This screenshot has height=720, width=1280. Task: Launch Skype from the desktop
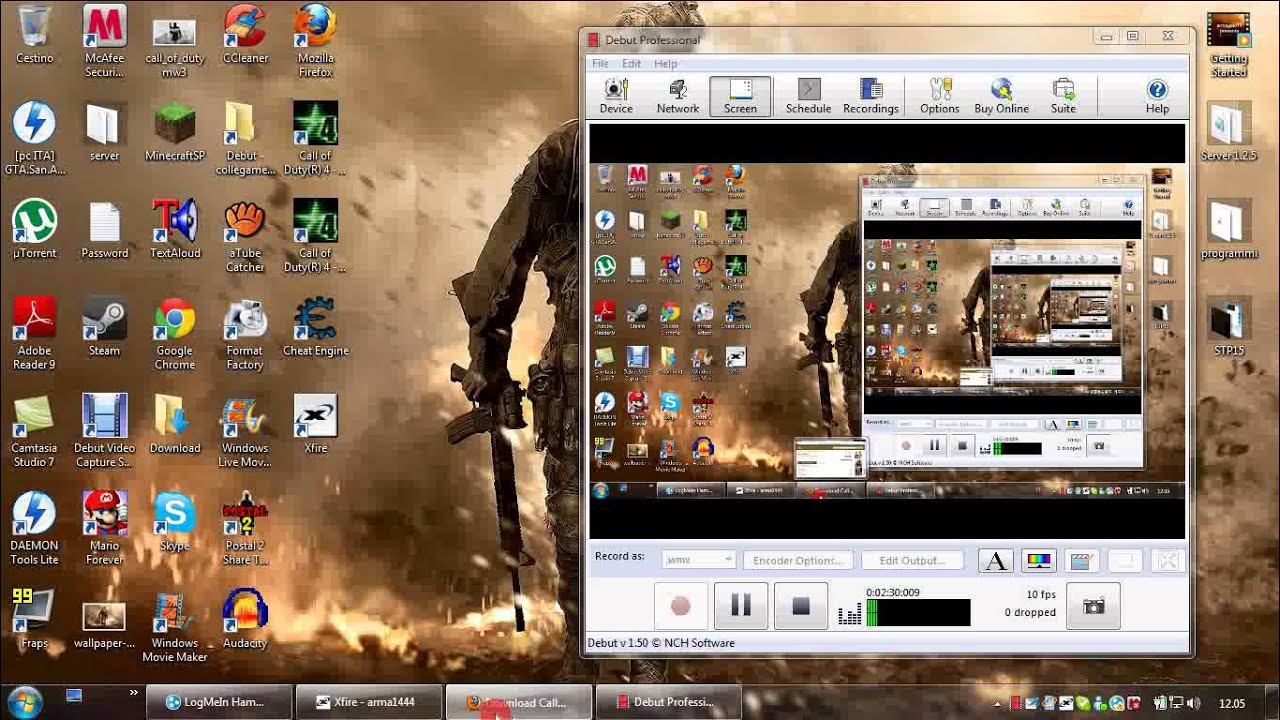[x=174, y=522]
